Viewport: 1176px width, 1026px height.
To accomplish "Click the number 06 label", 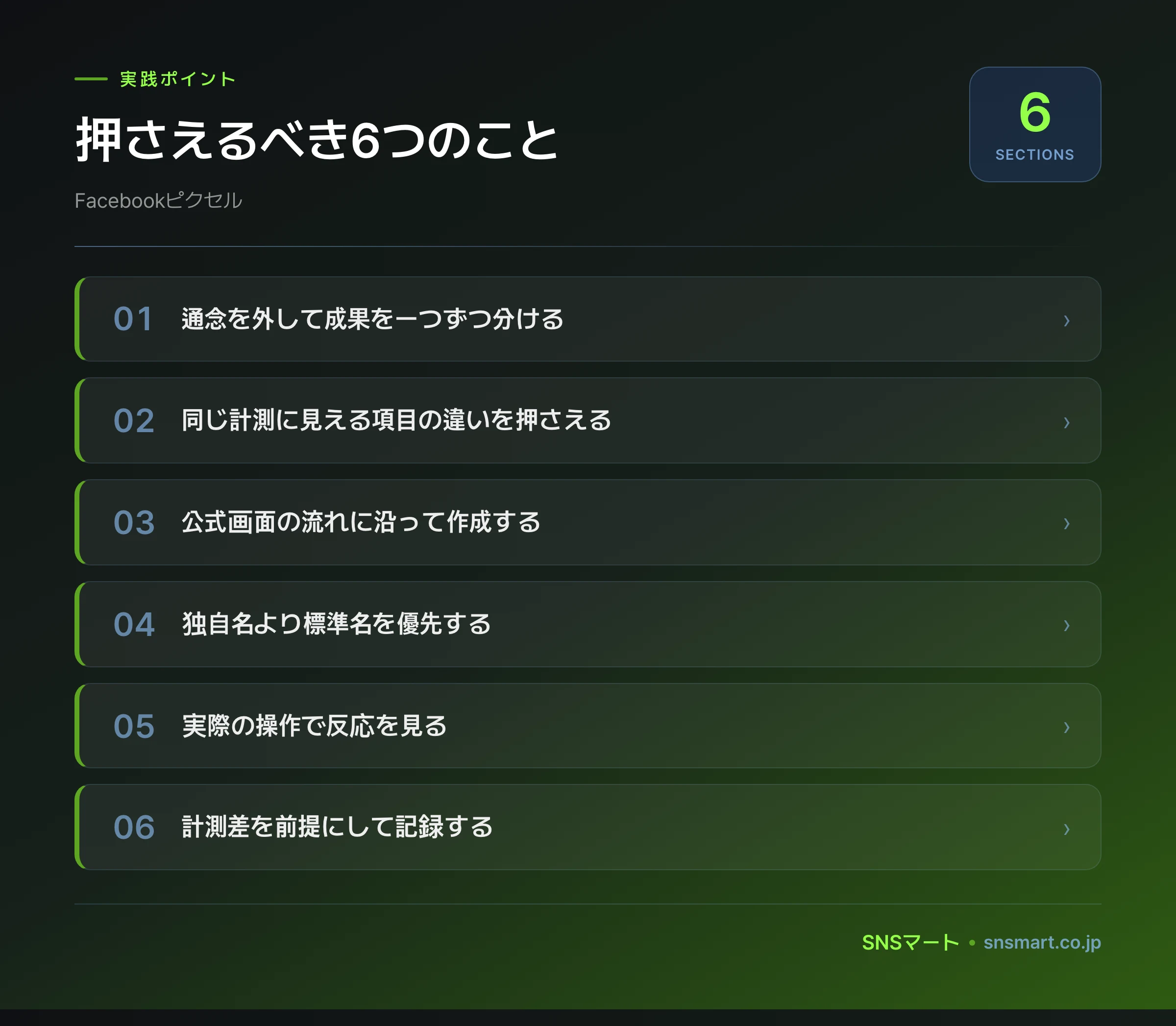I will [133, 828].
